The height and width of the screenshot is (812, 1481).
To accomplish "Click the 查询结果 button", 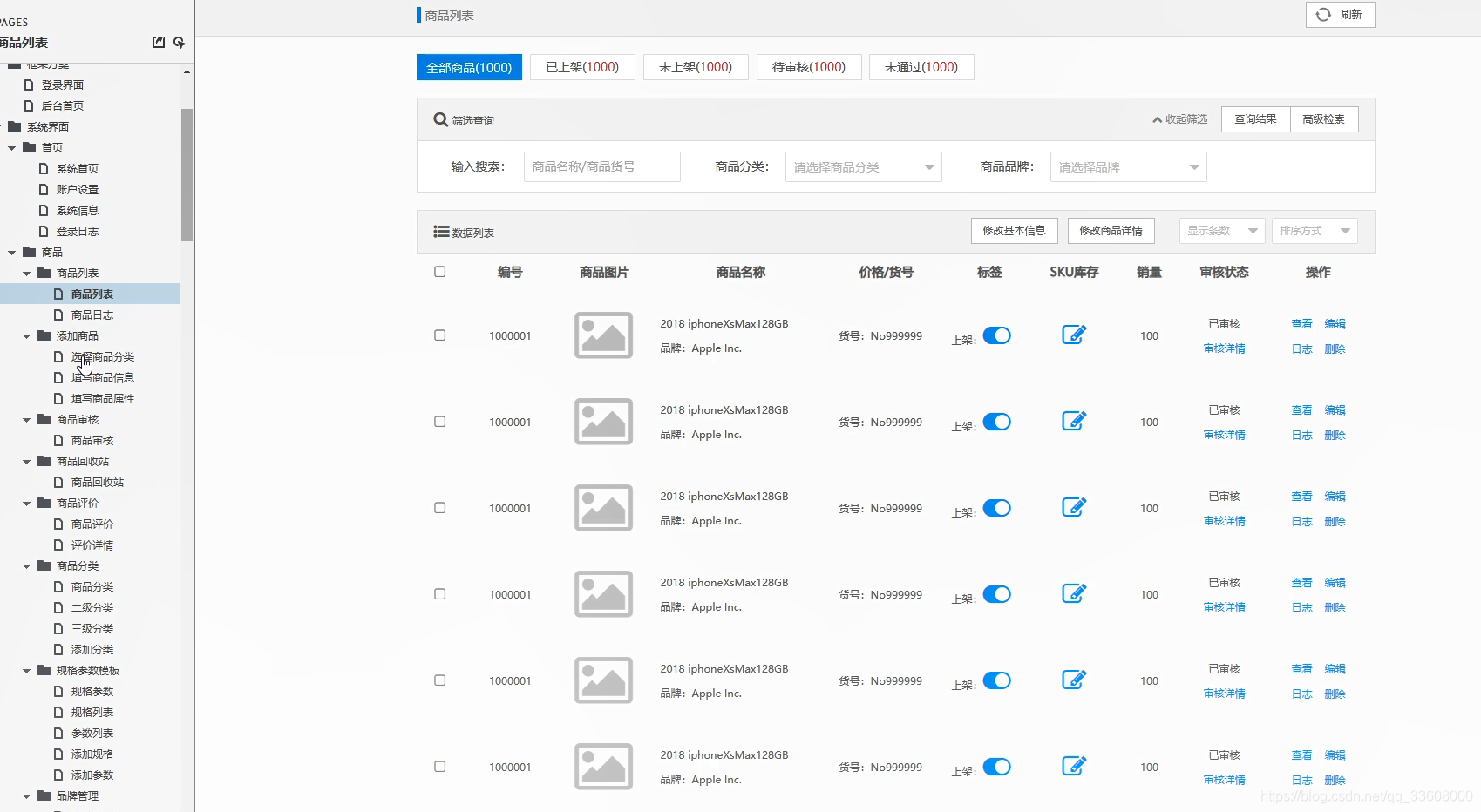I will point(1256,119).
